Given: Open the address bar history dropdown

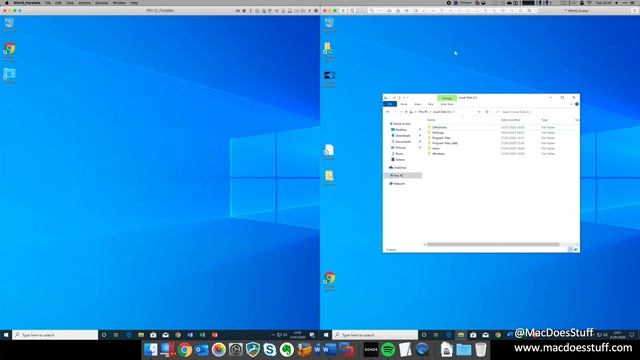Looking at the screenshot, I should (x=479, y=111).
